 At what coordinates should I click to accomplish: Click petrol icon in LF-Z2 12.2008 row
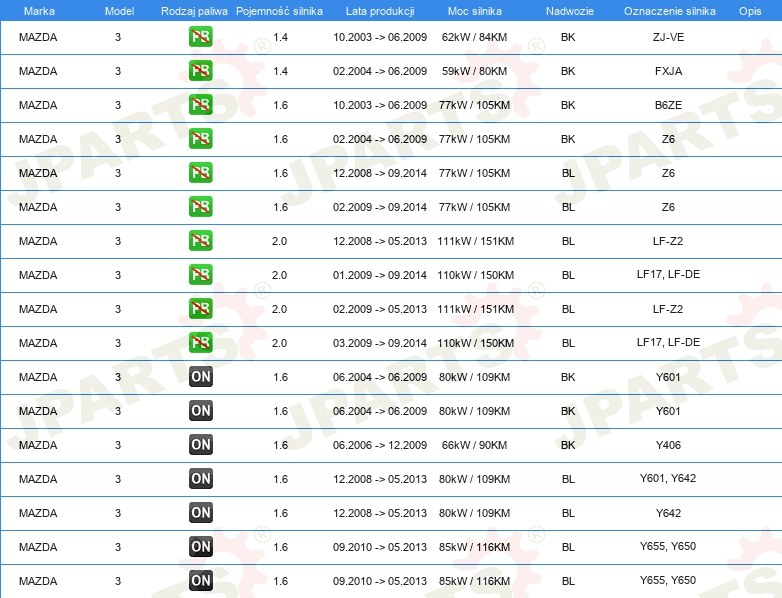(x=200, y=241)
